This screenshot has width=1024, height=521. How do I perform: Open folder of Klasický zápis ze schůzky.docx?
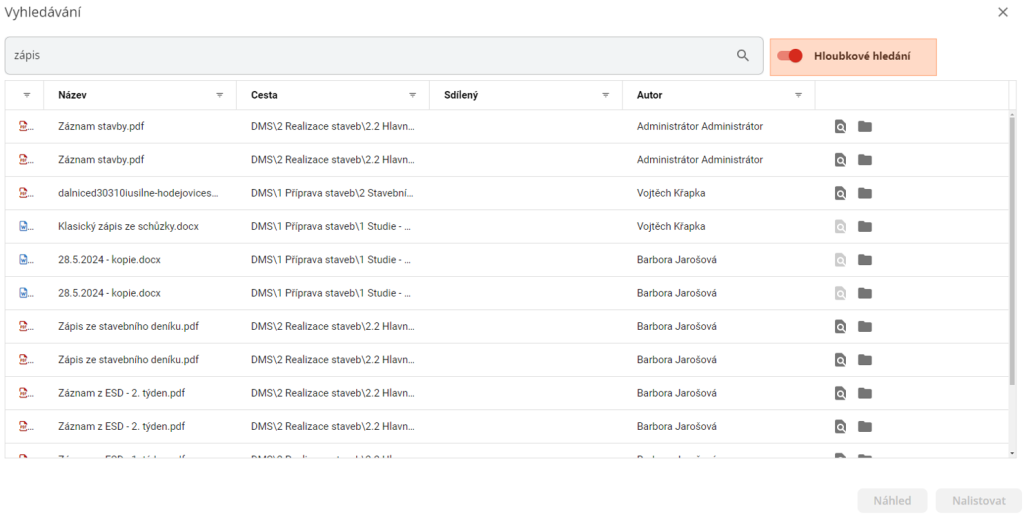tap(865, 227)
